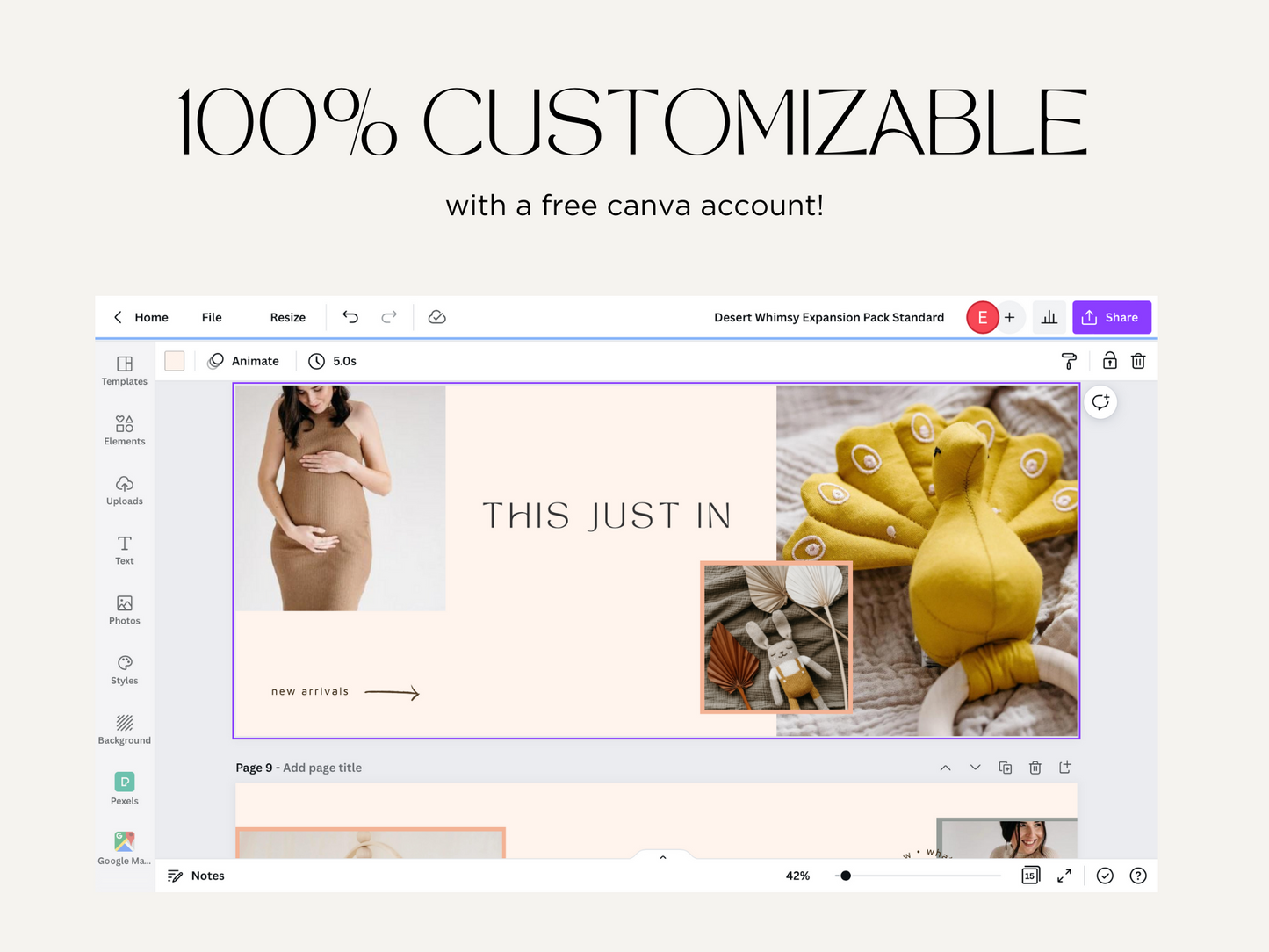Open the help question mark
The width and height of the screenshot is (1269, 952).
[1138, 876]
